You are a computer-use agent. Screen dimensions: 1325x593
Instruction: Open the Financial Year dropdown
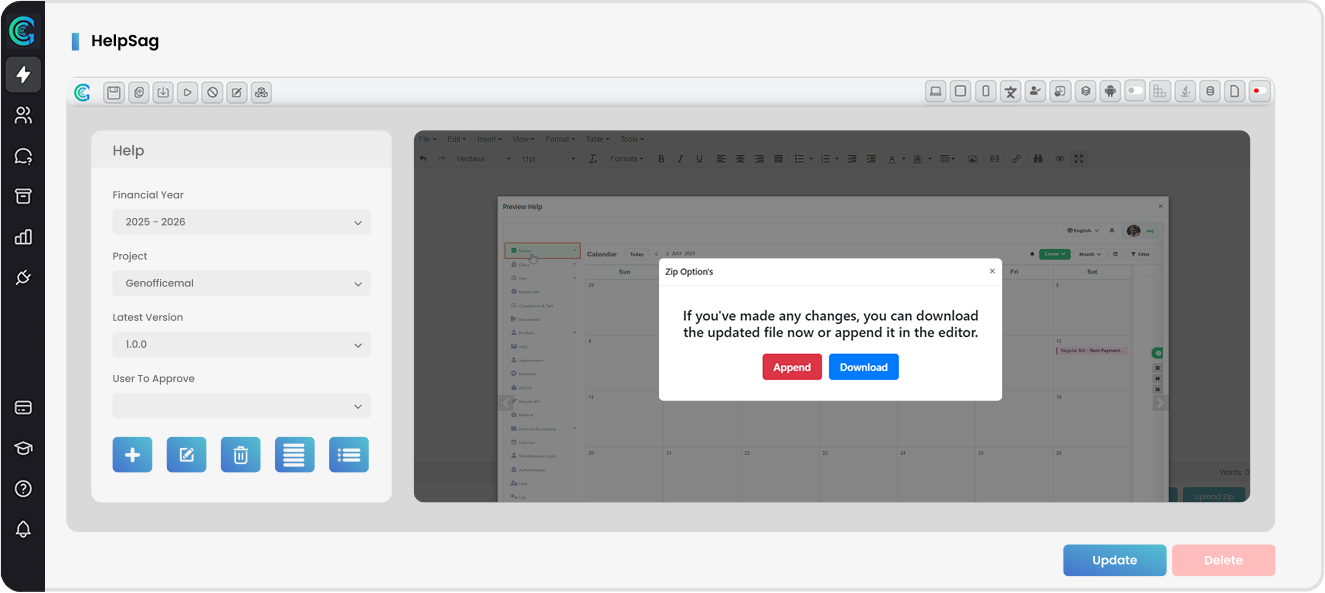241,221
